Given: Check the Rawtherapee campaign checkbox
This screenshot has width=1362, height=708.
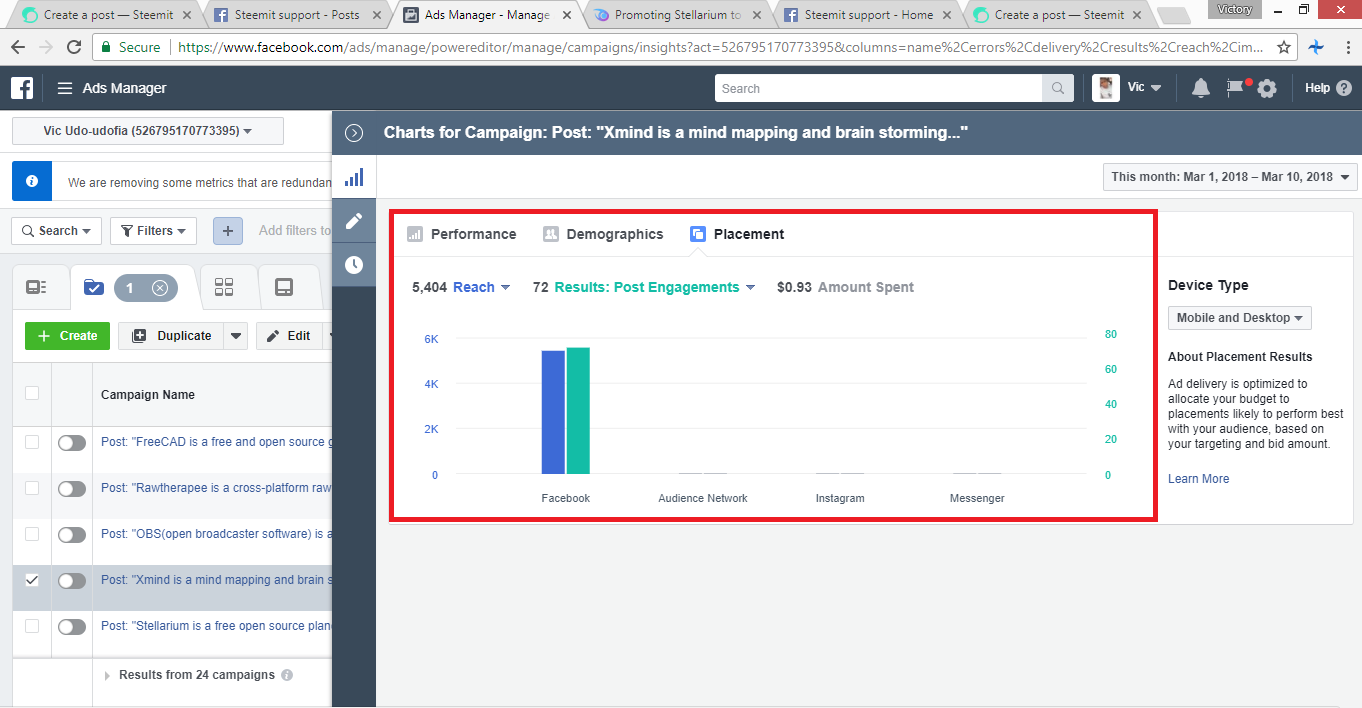Looking at the screenshot, I should pos(32,488).
